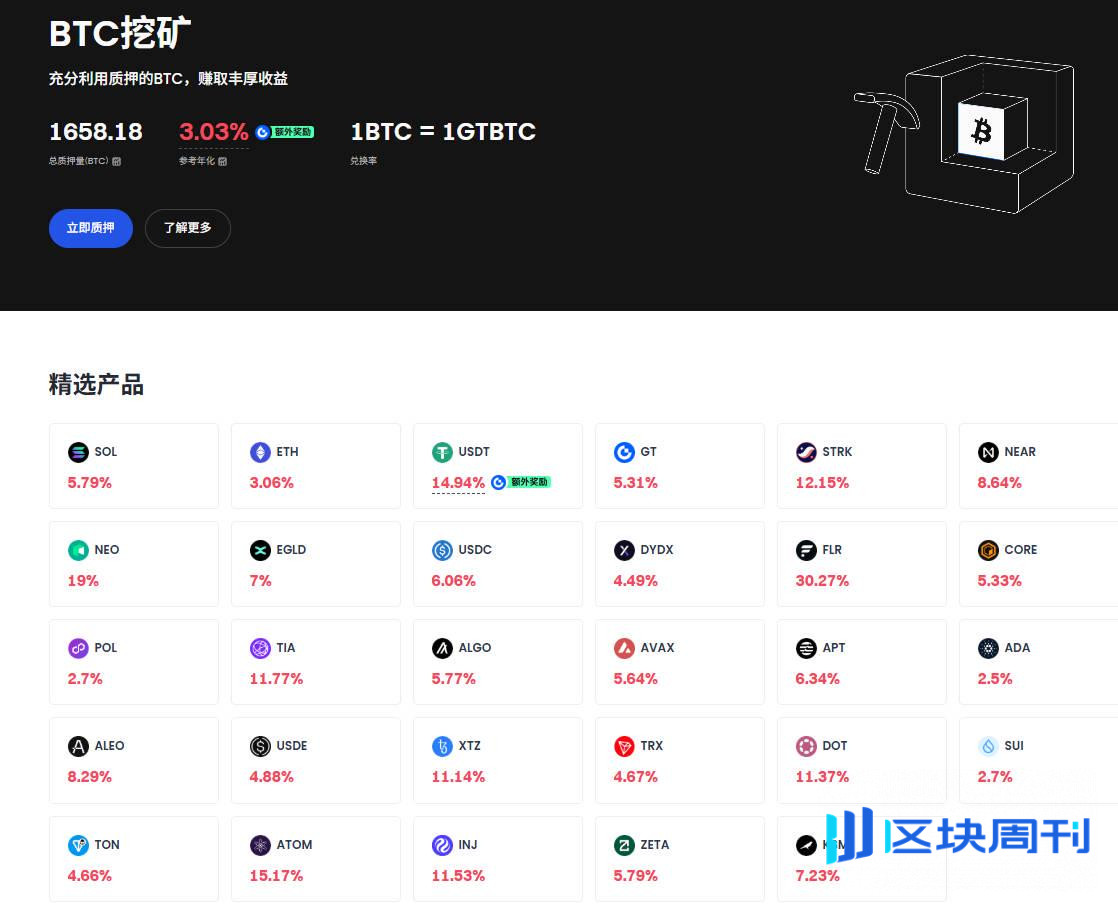Open the 了解更多 learn more button

188,228
